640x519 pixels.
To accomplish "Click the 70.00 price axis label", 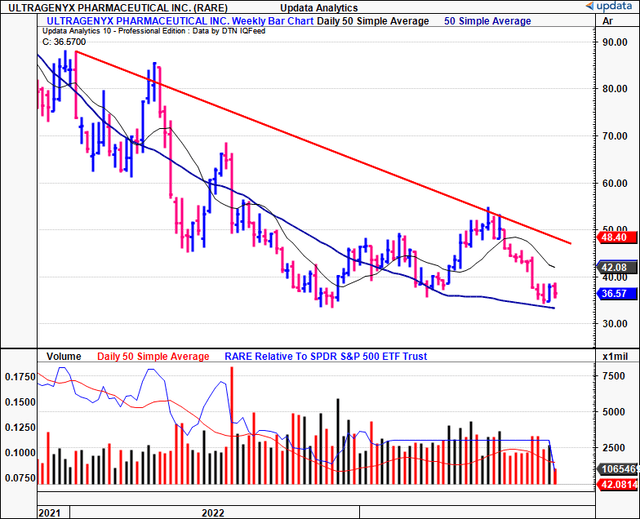I will click(615, 136).
